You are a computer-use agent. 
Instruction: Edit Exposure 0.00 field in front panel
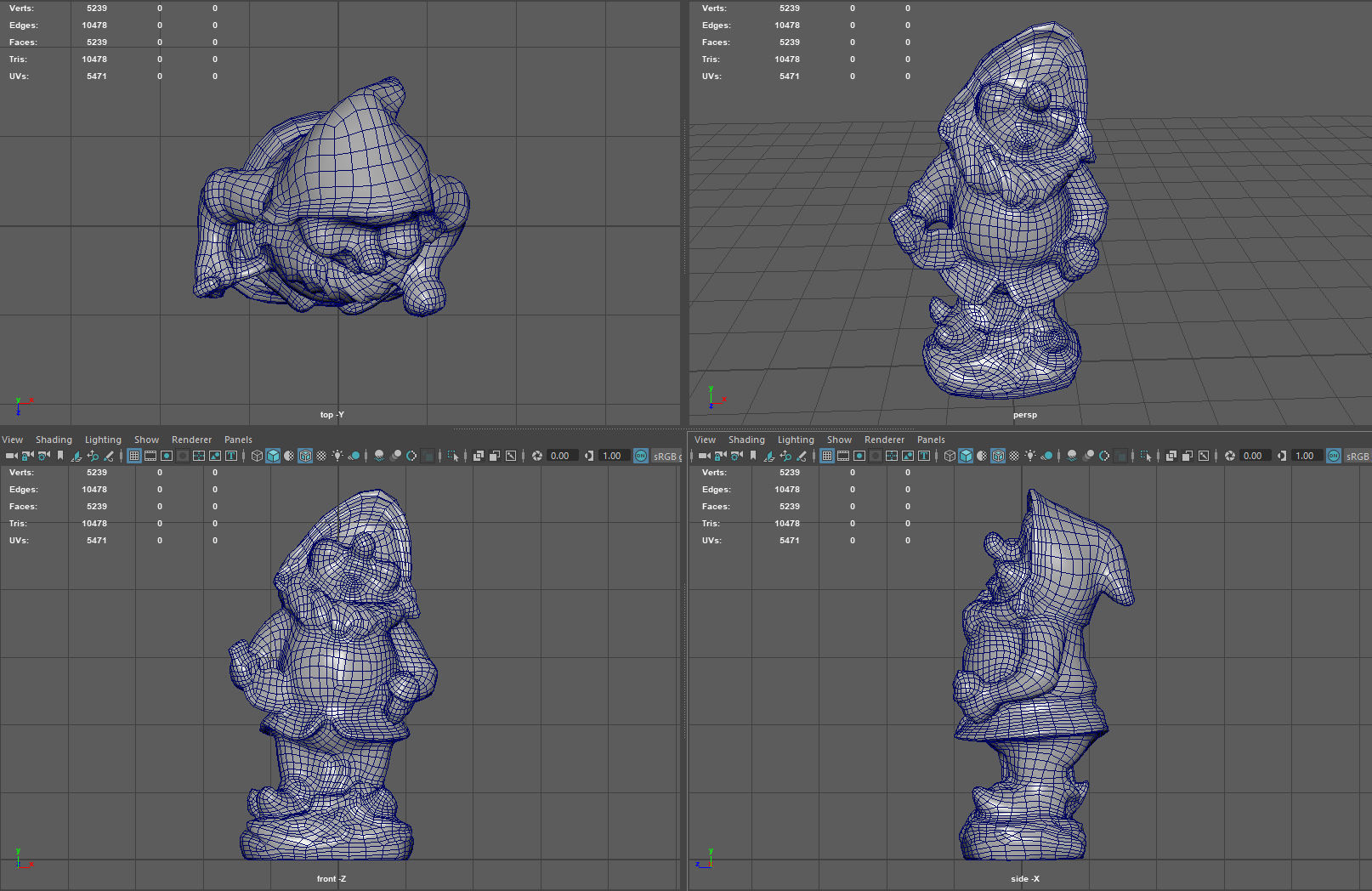coord(562,456)
